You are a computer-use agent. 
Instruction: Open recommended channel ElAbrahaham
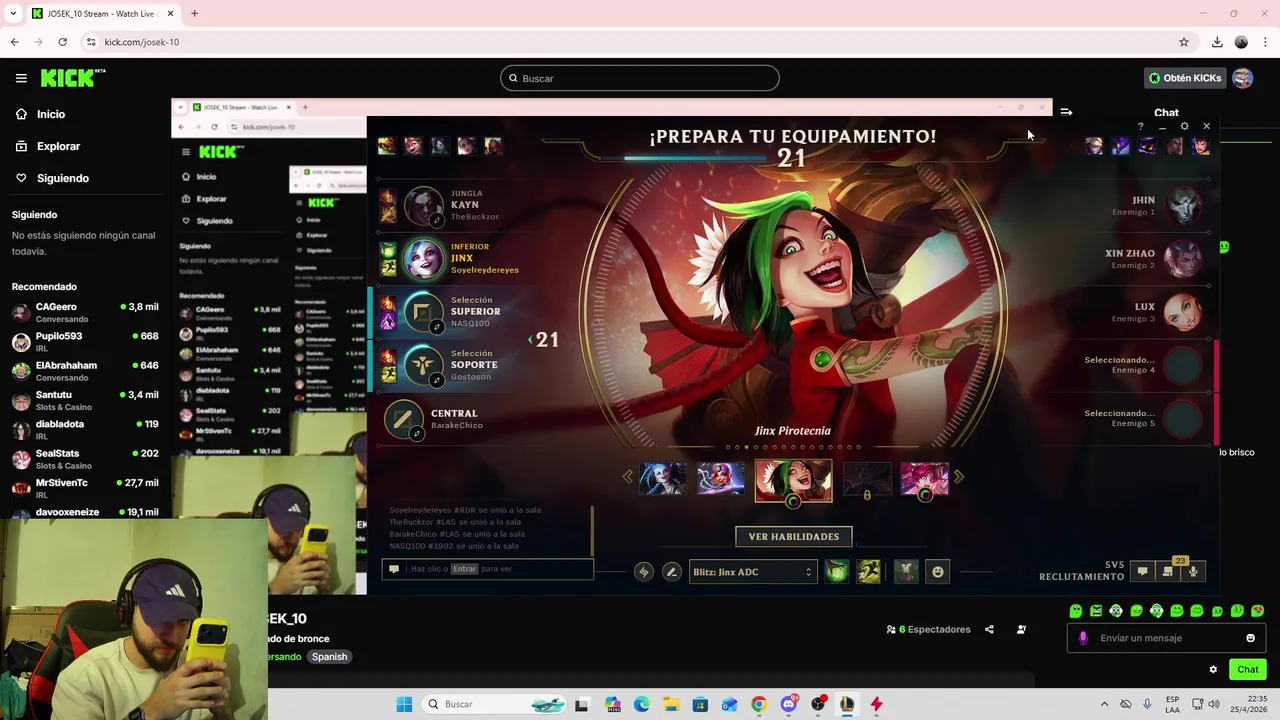85,371
